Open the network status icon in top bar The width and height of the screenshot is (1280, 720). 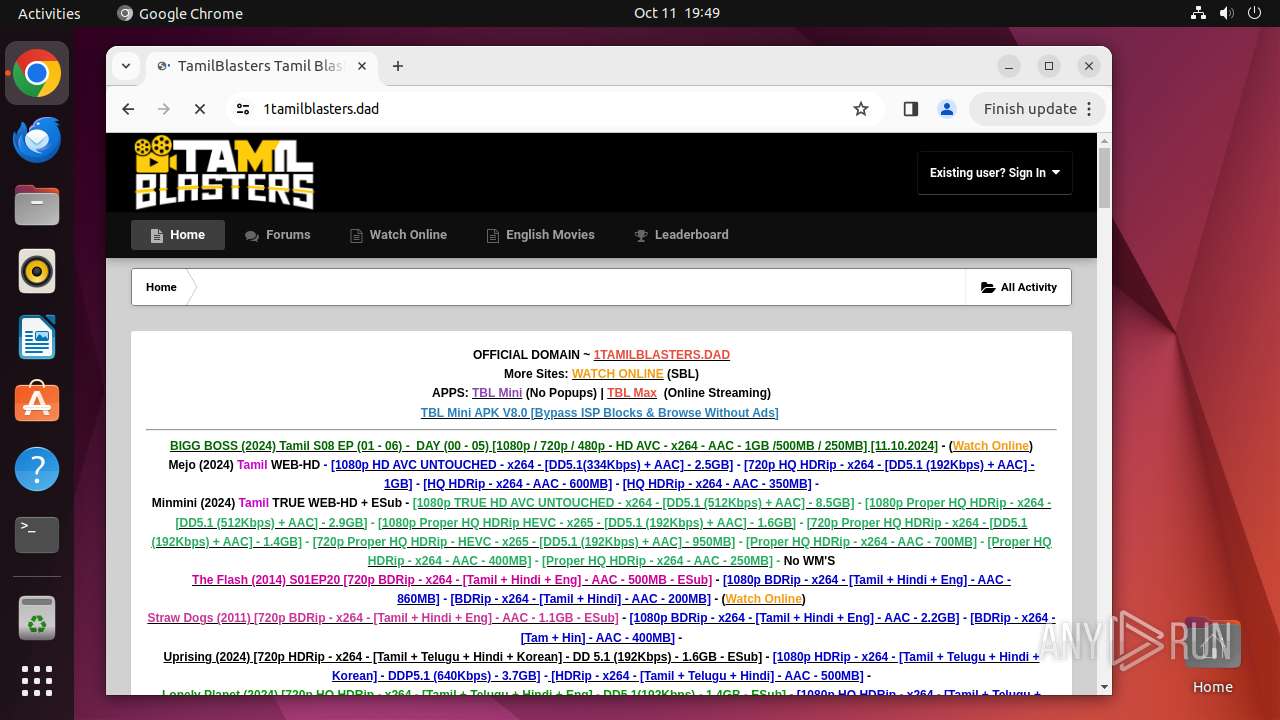click(x=1199, y=13)
